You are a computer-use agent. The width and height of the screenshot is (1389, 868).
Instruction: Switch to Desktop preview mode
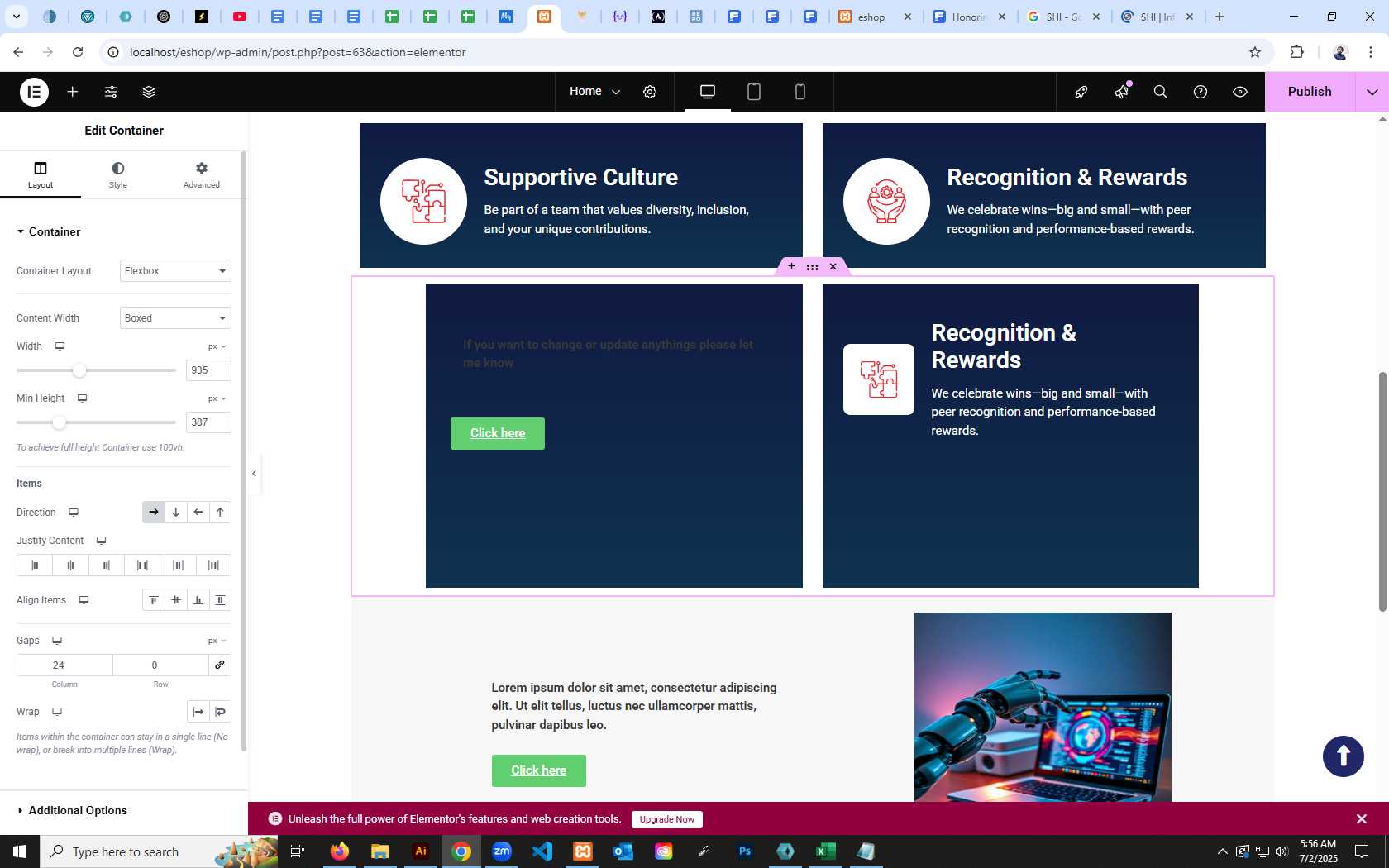click(x=708, y=92)
